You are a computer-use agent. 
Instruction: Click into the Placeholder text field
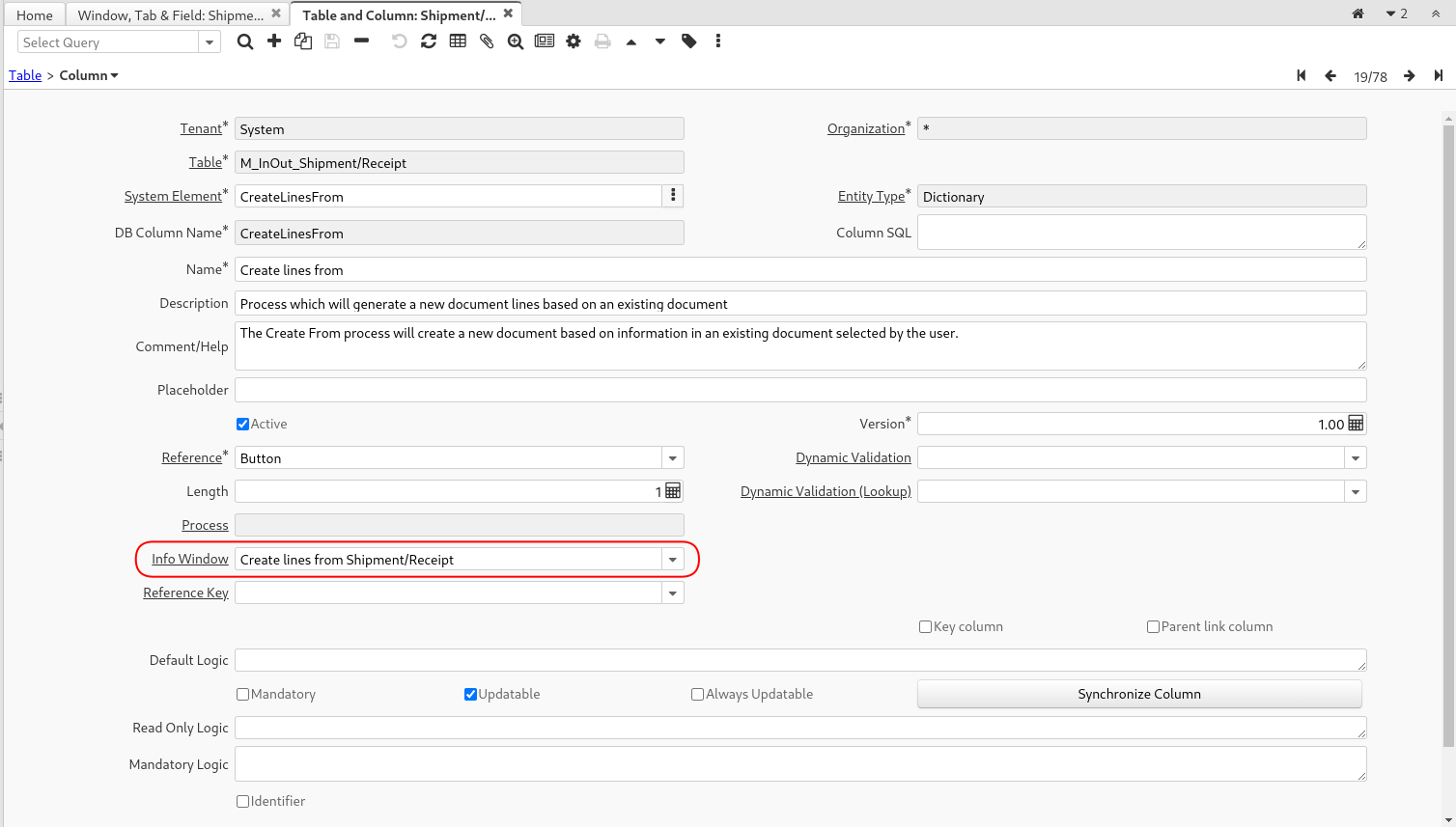click(x=799, y=390)
